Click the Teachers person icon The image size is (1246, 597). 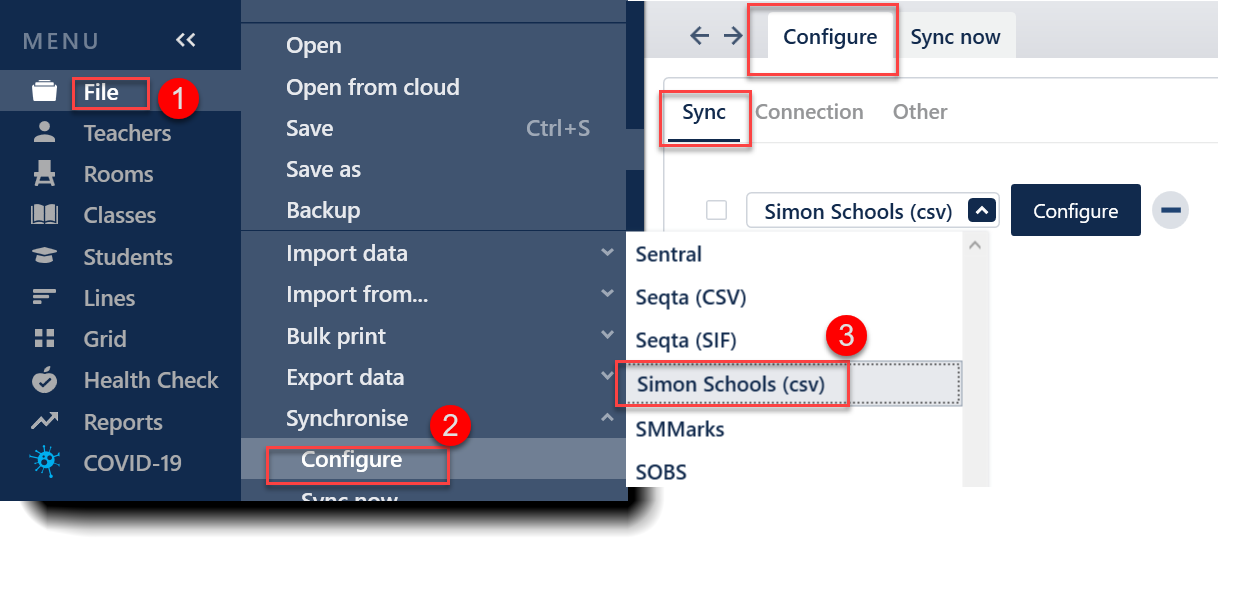44,132
